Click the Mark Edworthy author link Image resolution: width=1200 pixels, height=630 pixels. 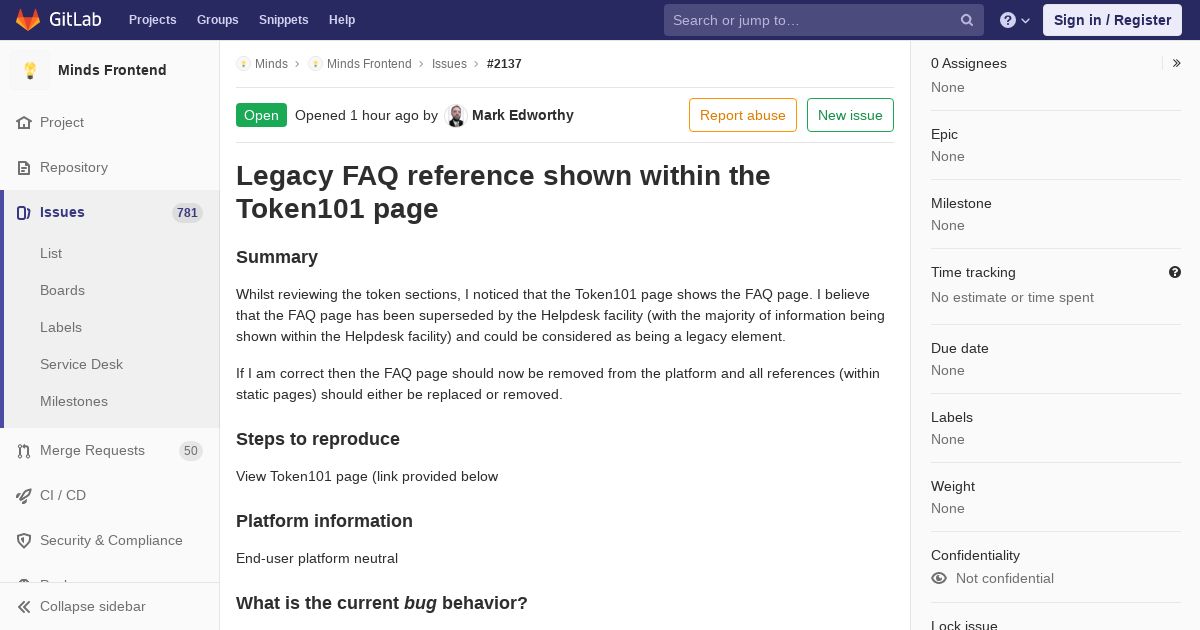pos(523,115)
